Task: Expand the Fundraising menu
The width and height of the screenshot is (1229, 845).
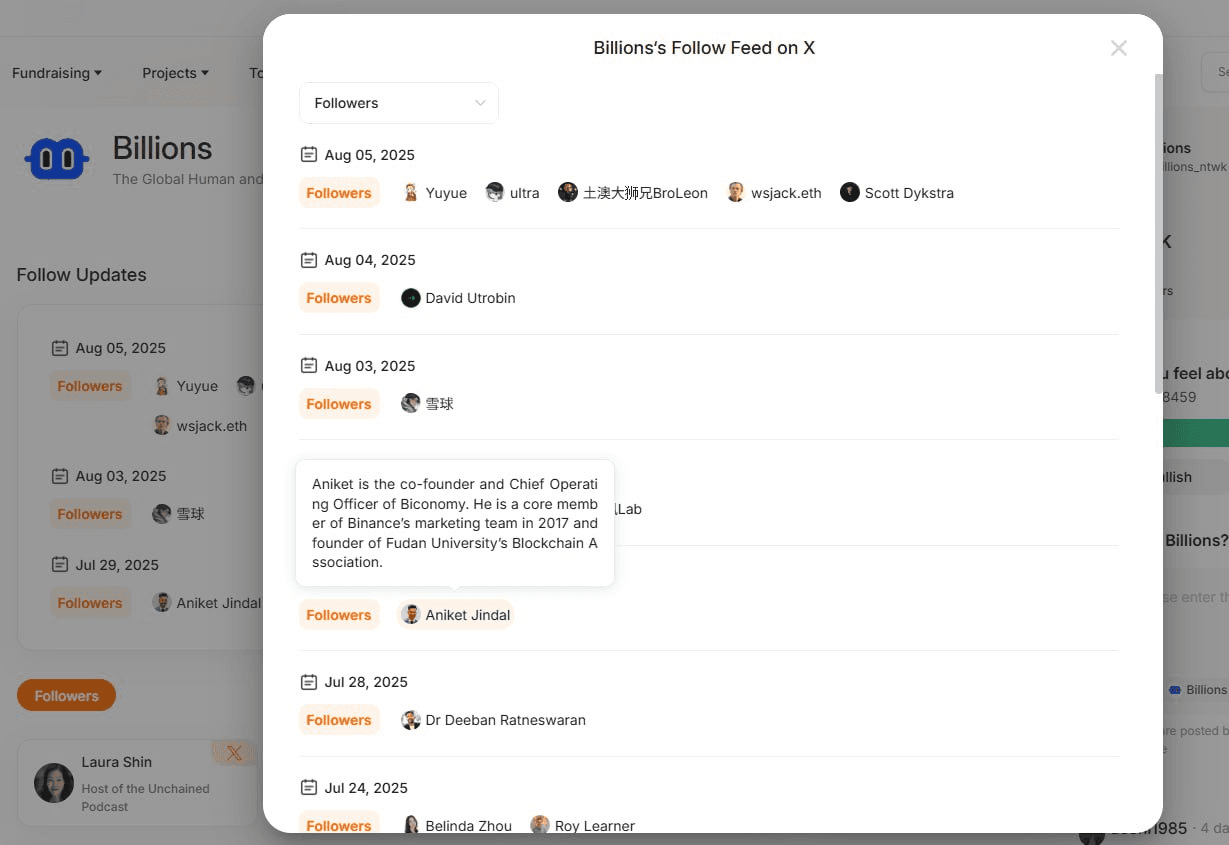Action: [x=57, y=73]
